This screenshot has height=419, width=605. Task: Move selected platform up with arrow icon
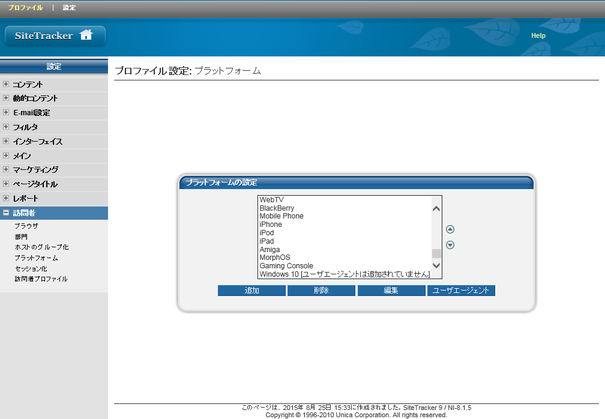click(x=450, y=229)
